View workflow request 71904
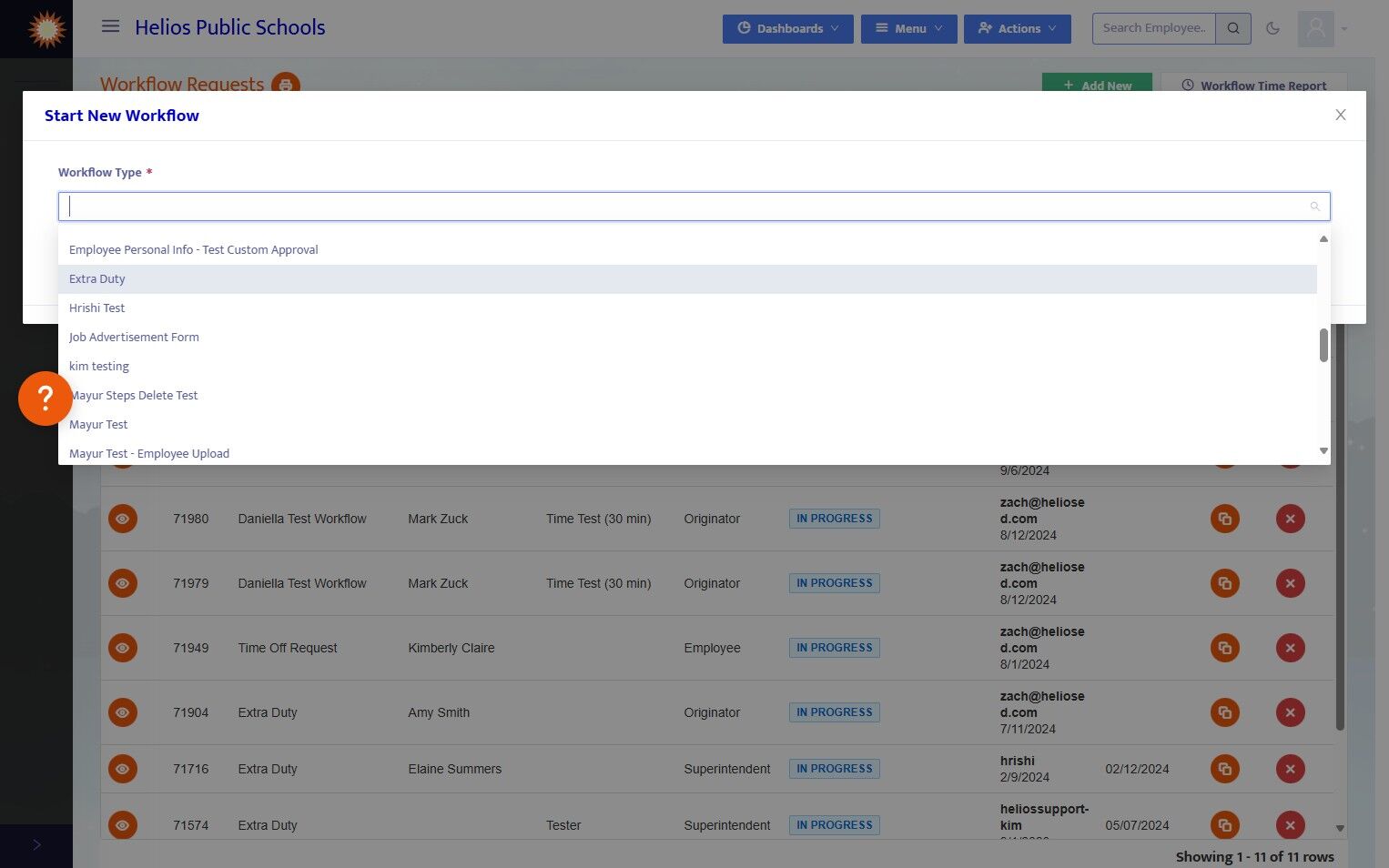Viewport: 1389px width, 868px height. click(123, 712)
